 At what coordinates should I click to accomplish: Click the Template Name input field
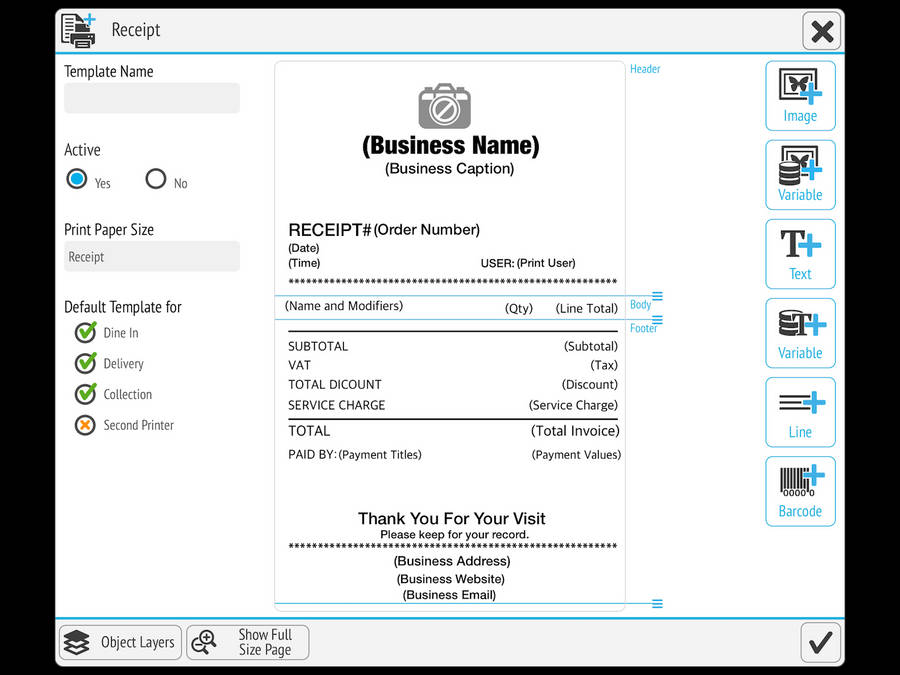tap(151, 98)
